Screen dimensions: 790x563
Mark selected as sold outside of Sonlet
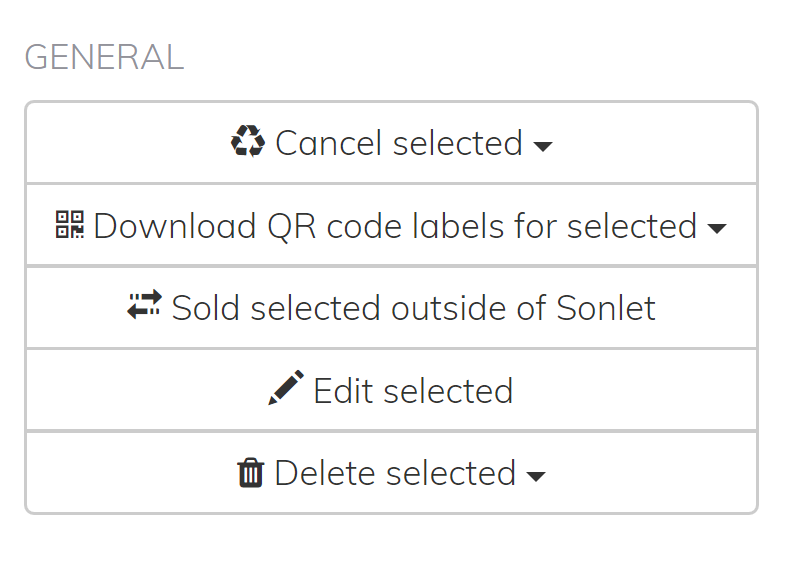click(x=391, y=308)
